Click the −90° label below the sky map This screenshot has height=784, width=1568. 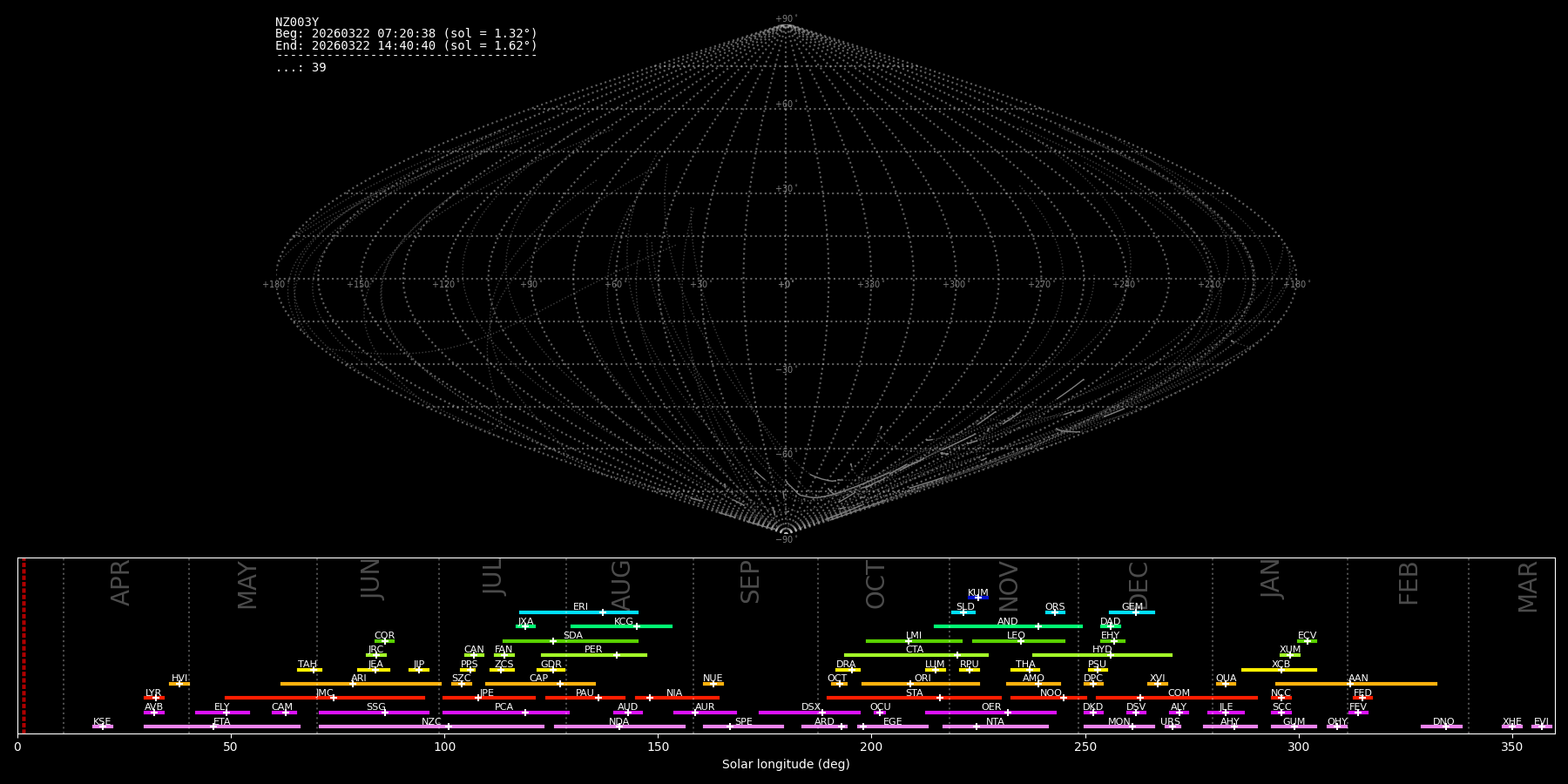click(786, 539)
